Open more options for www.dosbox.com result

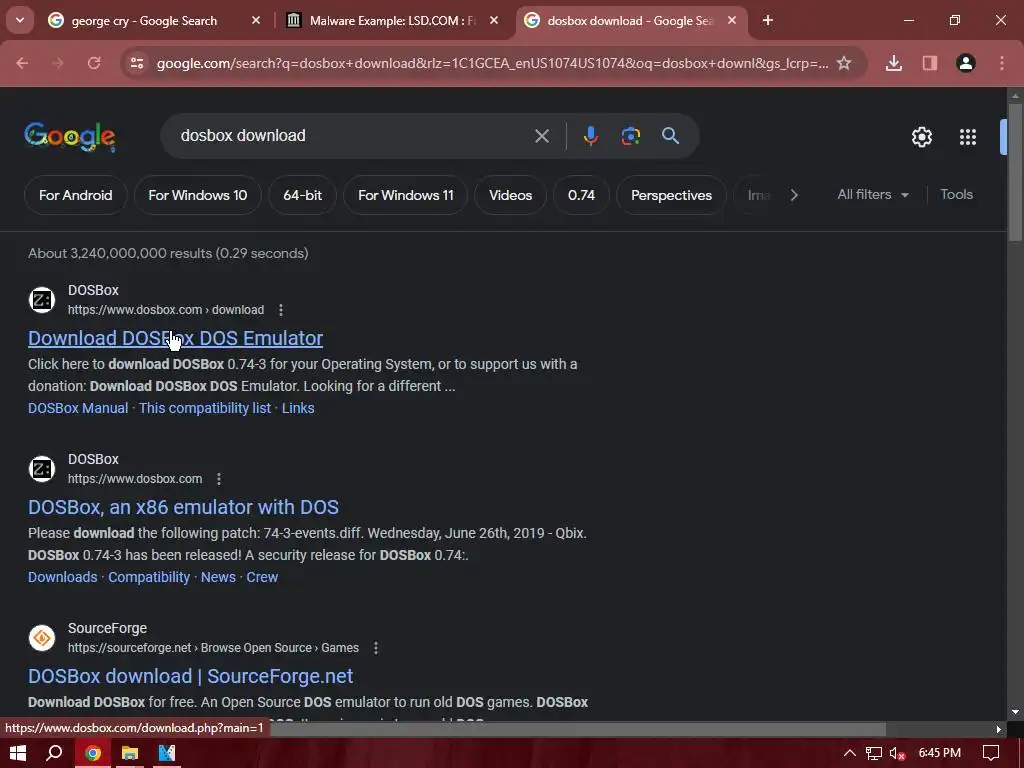(x=219, y=479)
